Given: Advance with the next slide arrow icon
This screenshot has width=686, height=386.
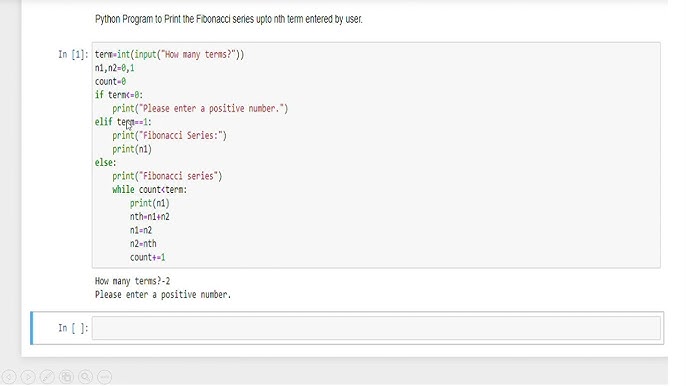Looking at the screenshot, I should pyautogui.click(x=28, y=376).
